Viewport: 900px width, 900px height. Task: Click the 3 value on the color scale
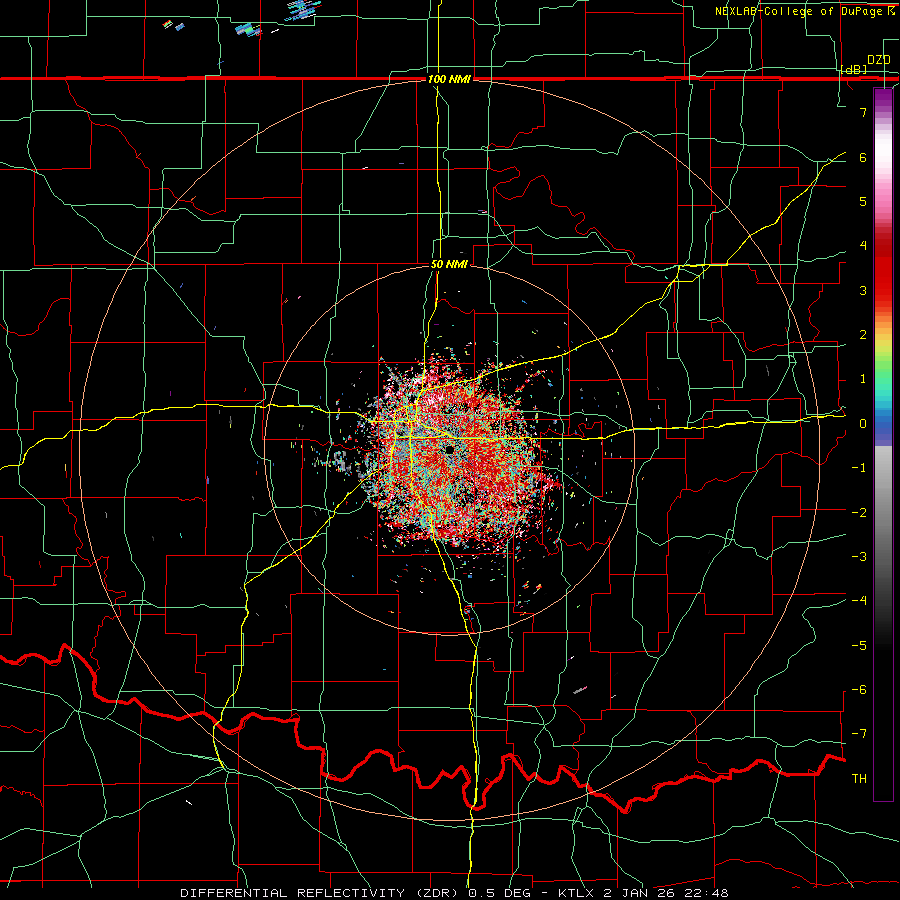click(x=863, y=290)
